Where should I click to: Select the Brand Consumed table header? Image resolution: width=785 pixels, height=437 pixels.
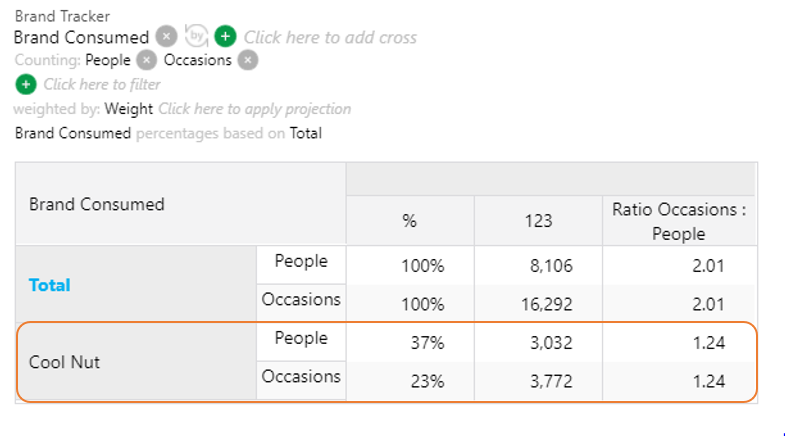coord(97,204)
